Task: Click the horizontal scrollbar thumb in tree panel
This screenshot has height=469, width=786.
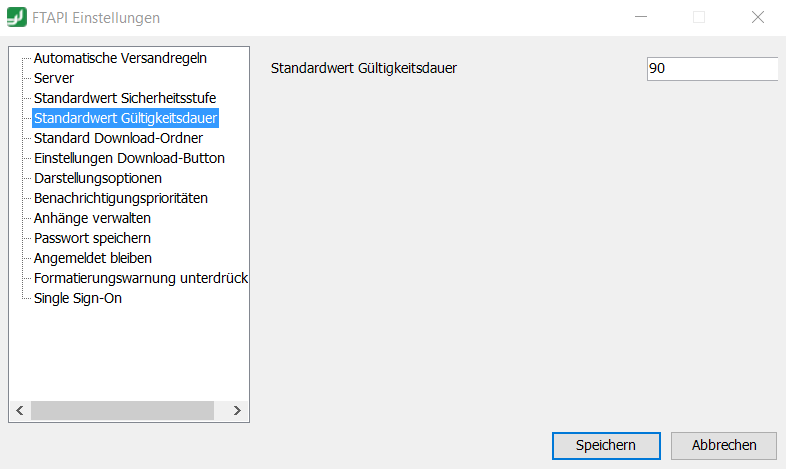Action: coord(122,410)
